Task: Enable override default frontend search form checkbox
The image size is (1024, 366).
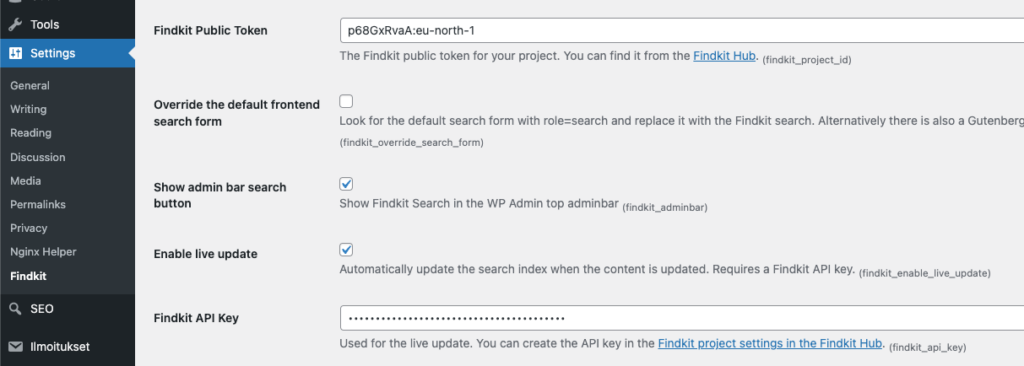Action: [346, 101]
